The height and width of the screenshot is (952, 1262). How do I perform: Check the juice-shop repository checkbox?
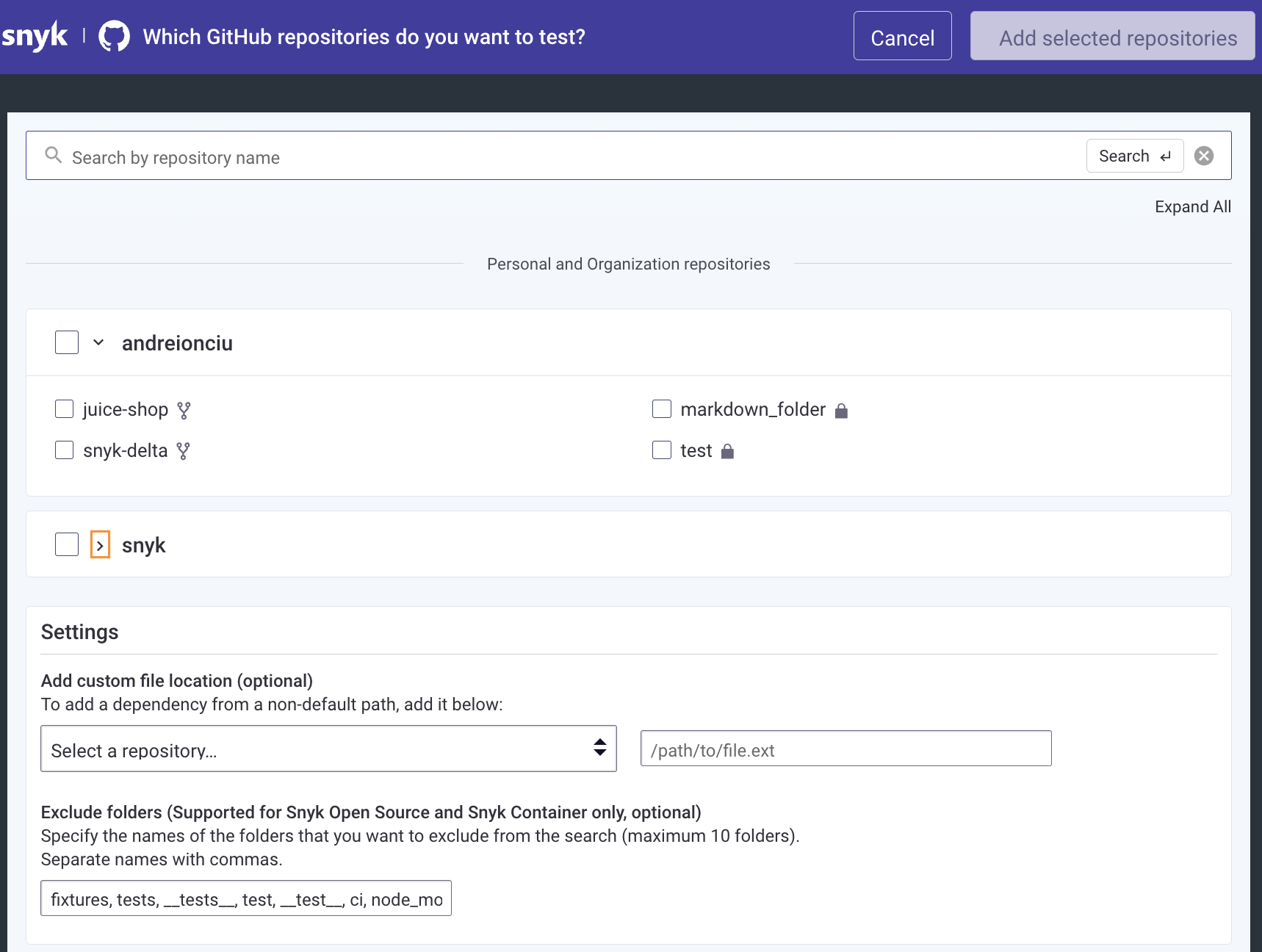65,409
